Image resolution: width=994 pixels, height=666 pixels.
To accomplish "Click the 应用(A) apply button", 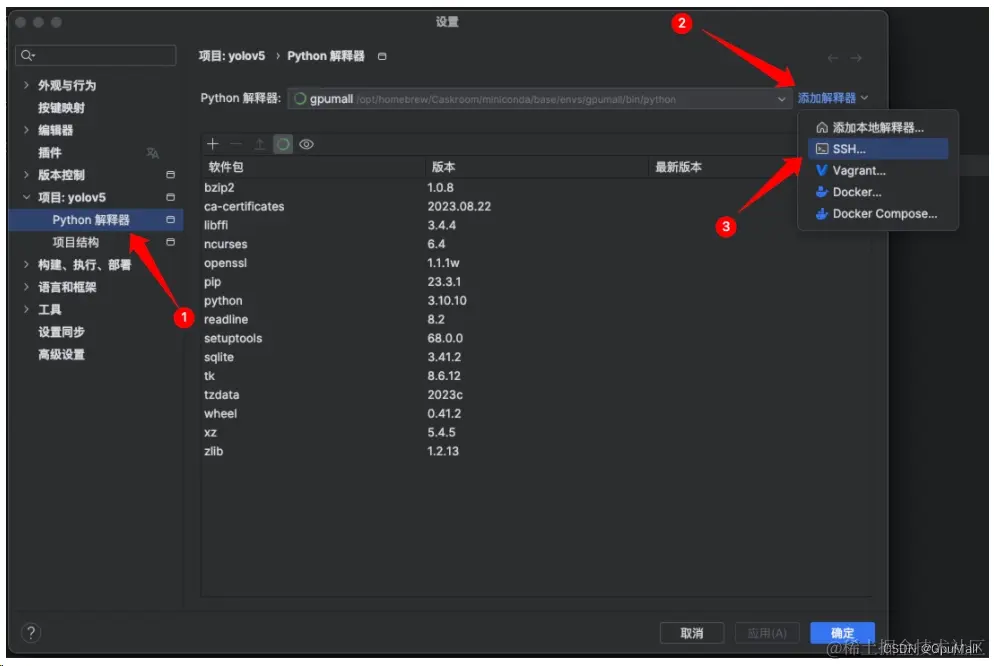I will coord(767,633).
